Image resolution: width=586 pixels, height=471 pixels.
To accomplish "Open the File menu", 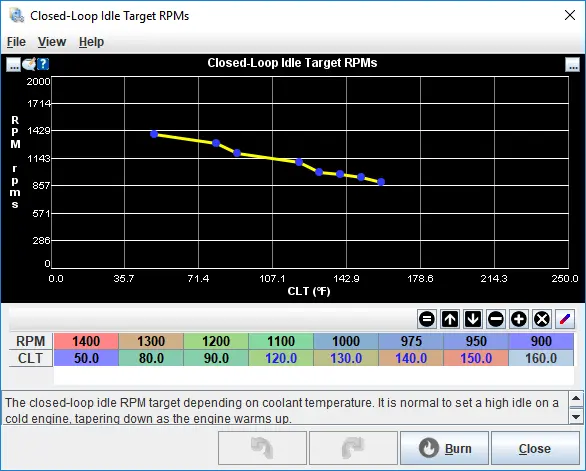I will [x=16, y=42].
